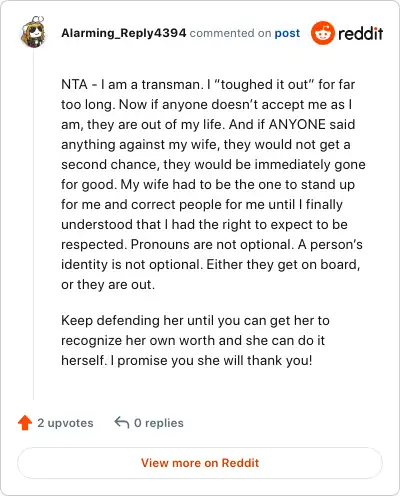This screenshot has width=400, height=496.
Task: Click the closing line "or they are out."
Action: point(108,284)
